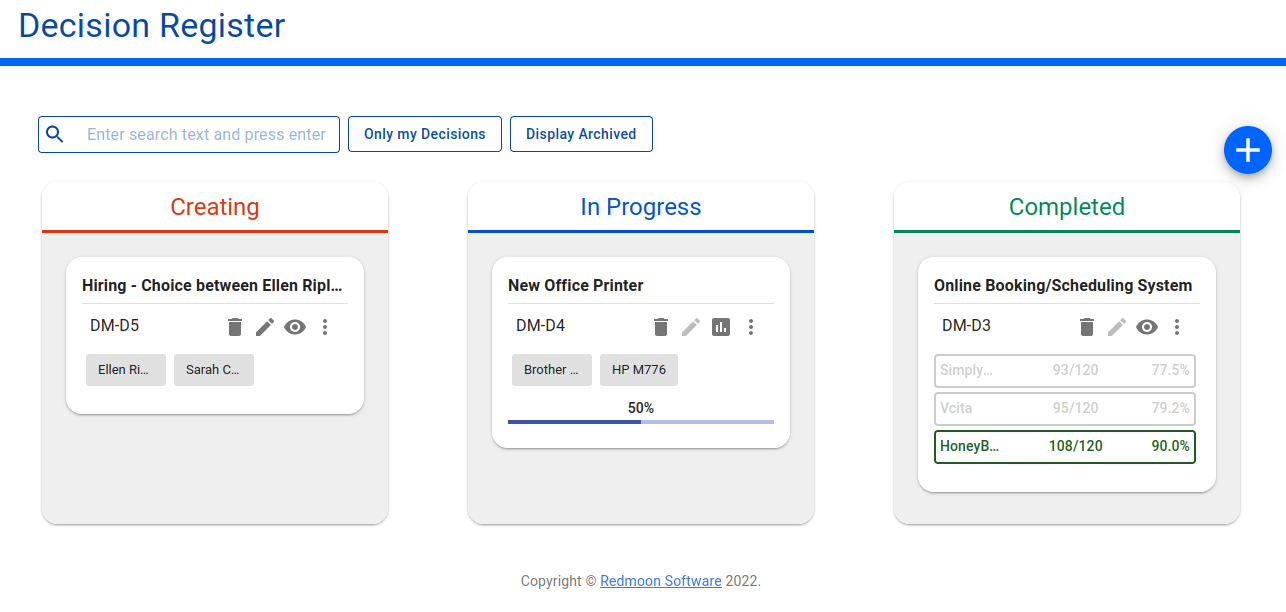Click the 50% progress bar on DM-D4

point(641,421)
